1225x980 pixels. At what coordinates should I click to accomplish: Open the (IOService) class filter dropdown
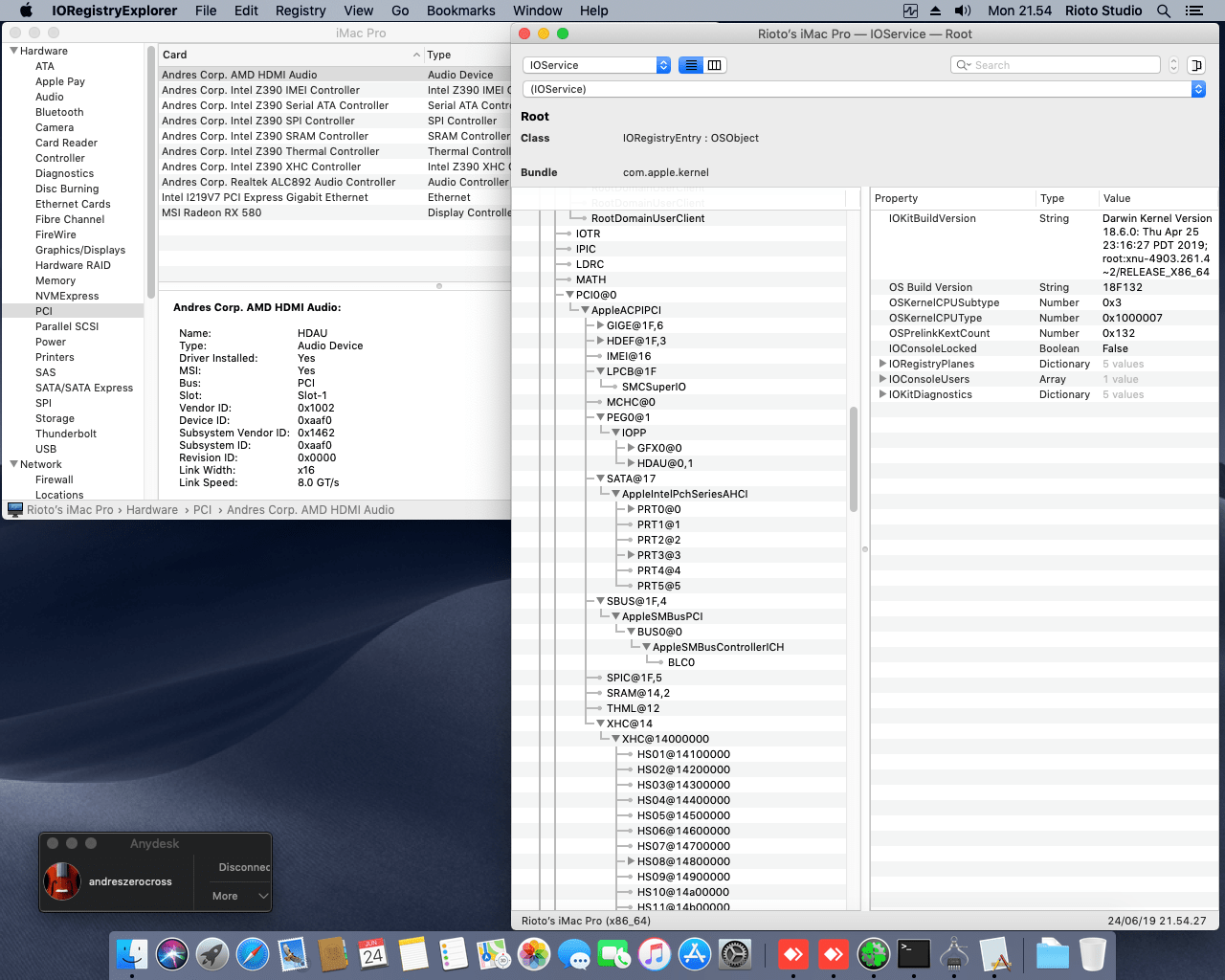(863, 89)
